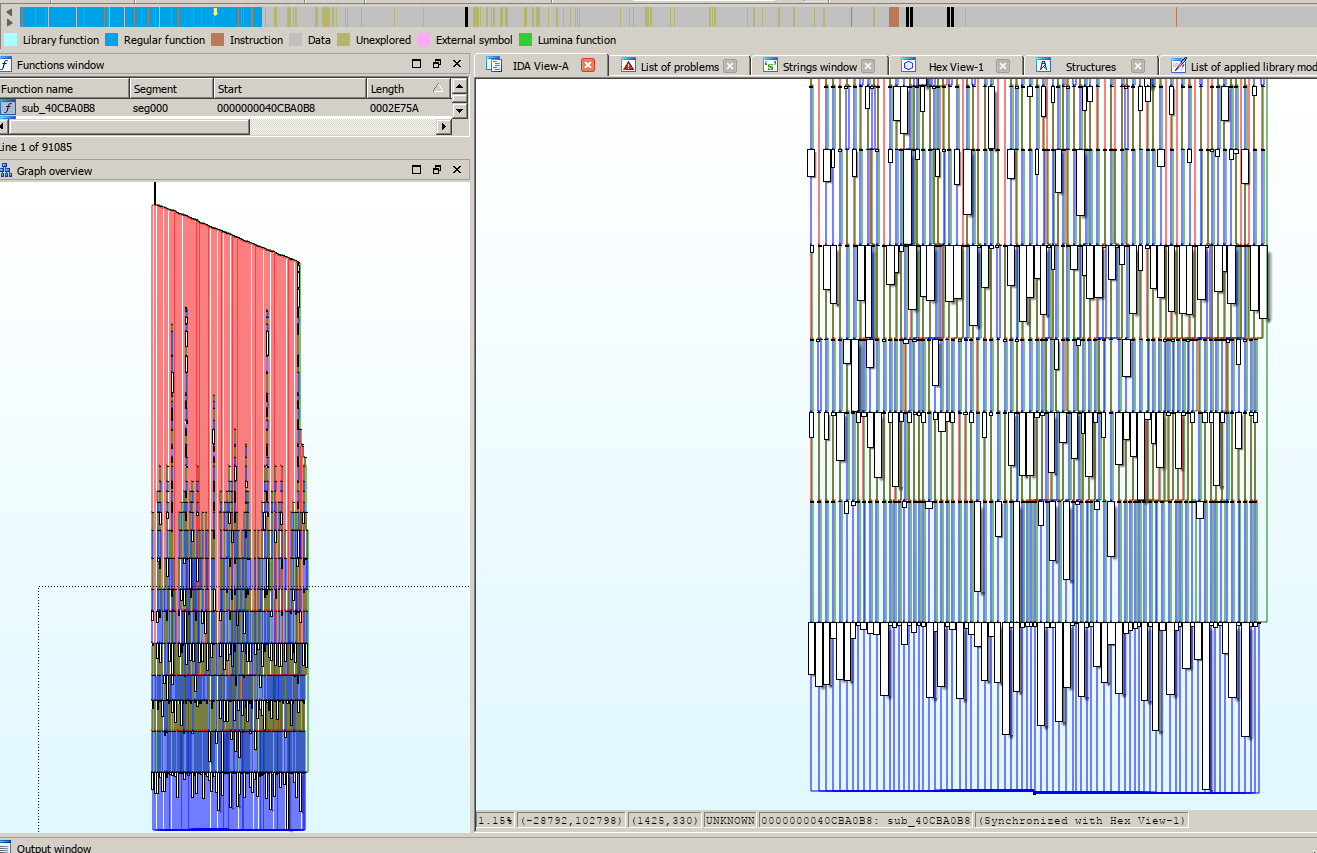Screen dimensions: 1317x853
Task: Click the sort triangle on the Length column
Action: tap(440, 87)
